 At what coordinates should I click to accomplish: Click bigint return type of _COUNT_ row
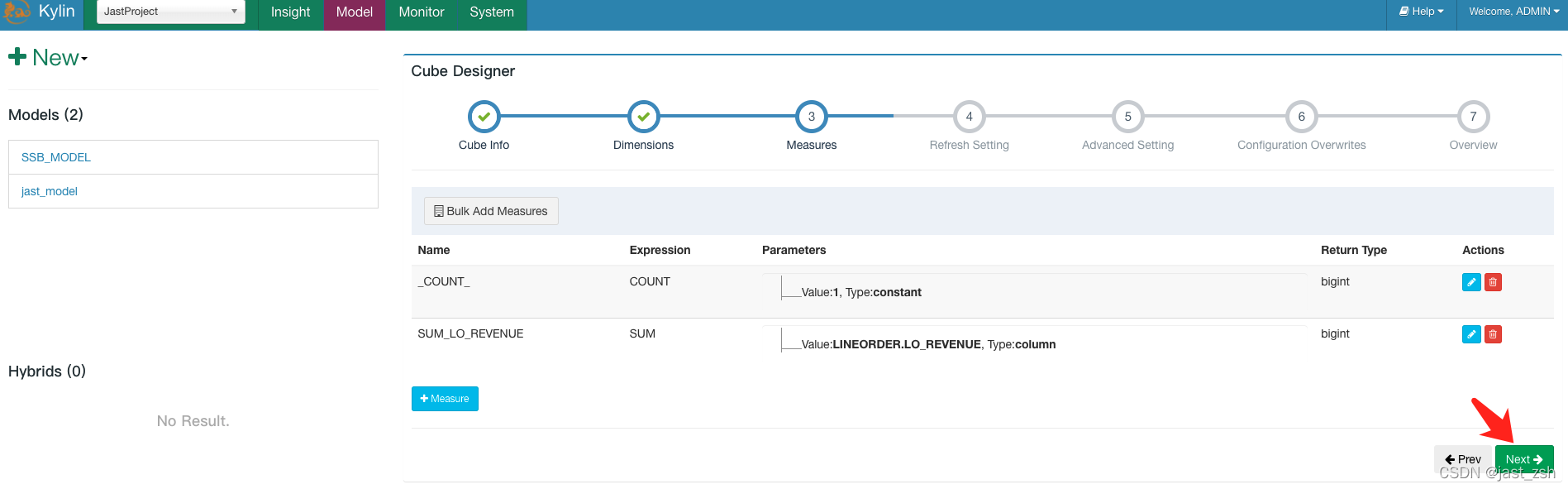(1335, 281)
